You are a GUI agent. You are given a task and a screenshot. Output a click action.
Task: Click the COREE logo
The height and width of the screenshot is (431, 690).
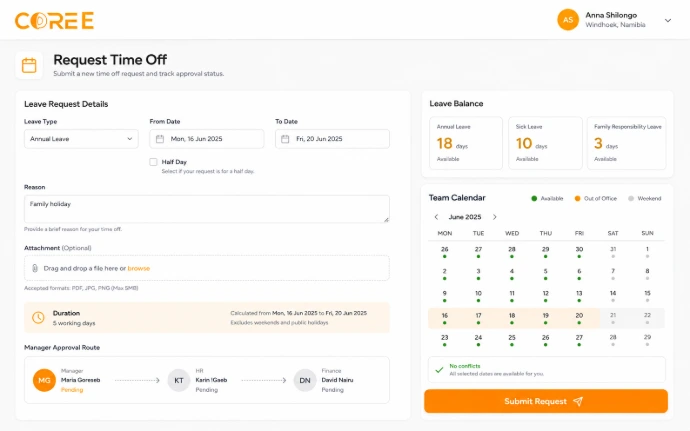click(x=54, y=21)
